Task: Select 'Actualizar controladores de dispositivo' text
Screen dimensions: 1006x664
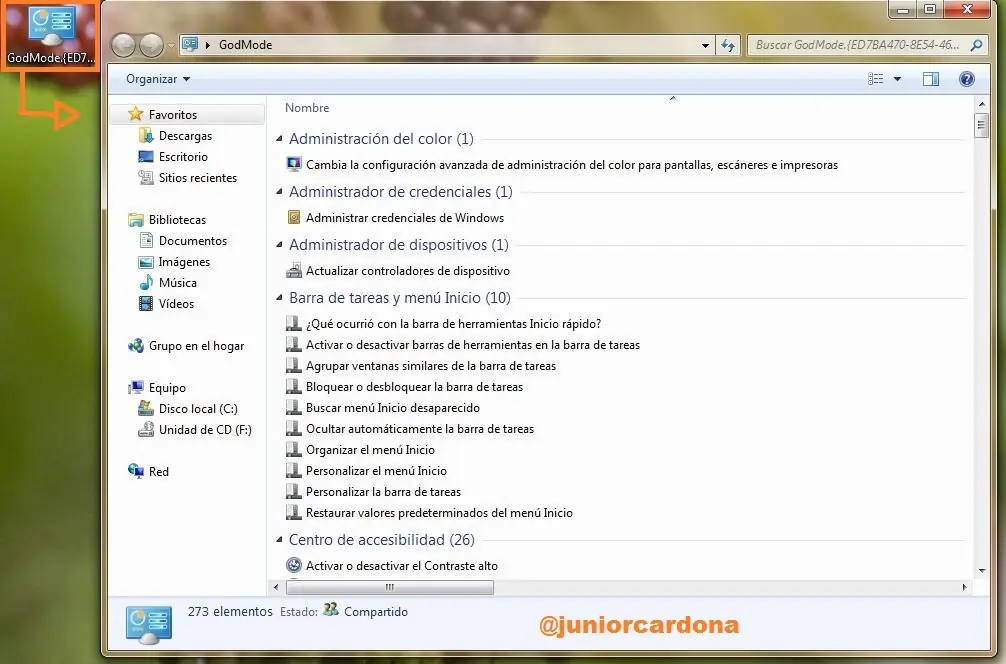Action: [408, 271]
